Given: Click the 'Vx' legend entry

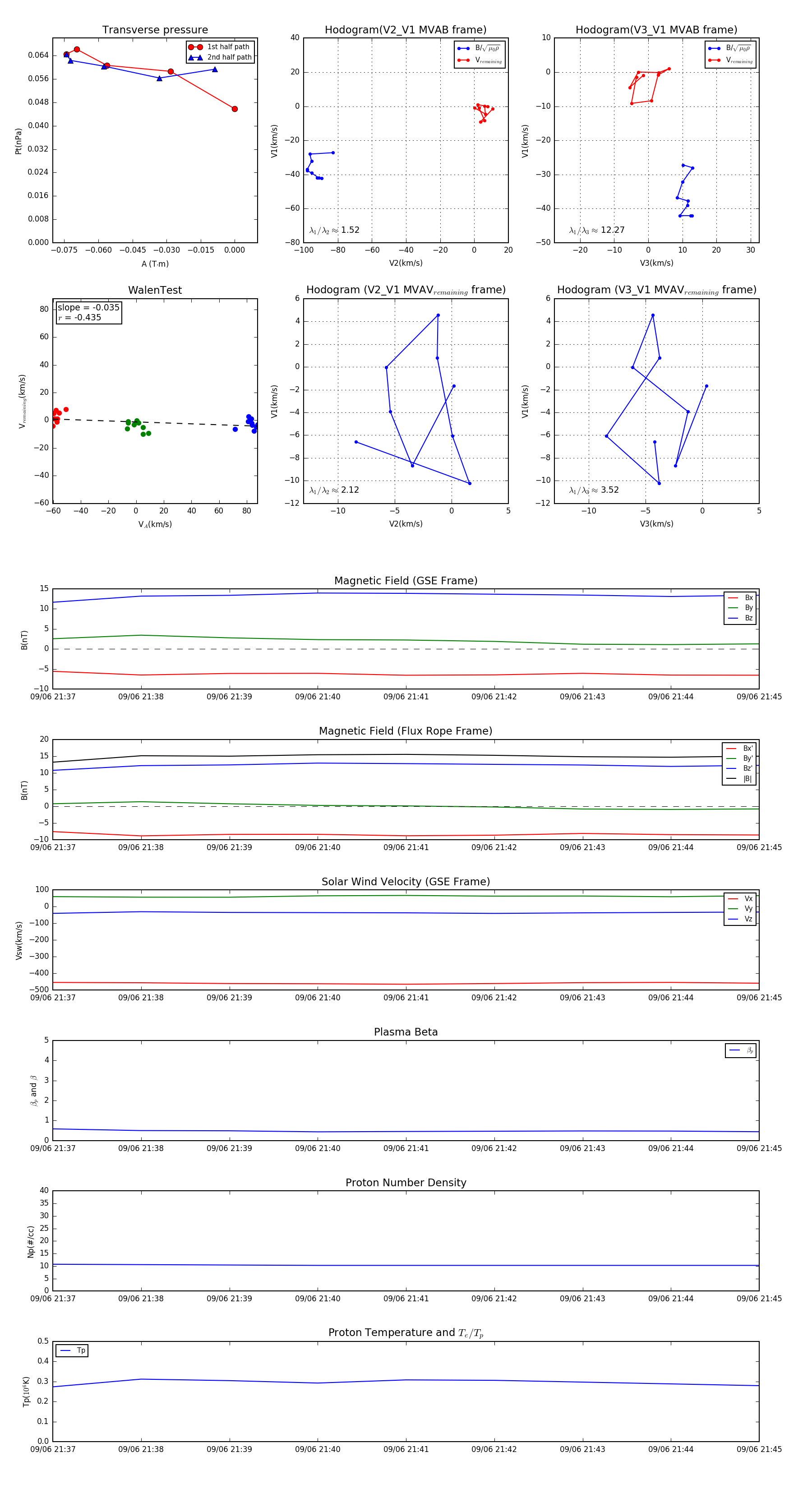Looking at the screenshot, I should pos(740,899).
